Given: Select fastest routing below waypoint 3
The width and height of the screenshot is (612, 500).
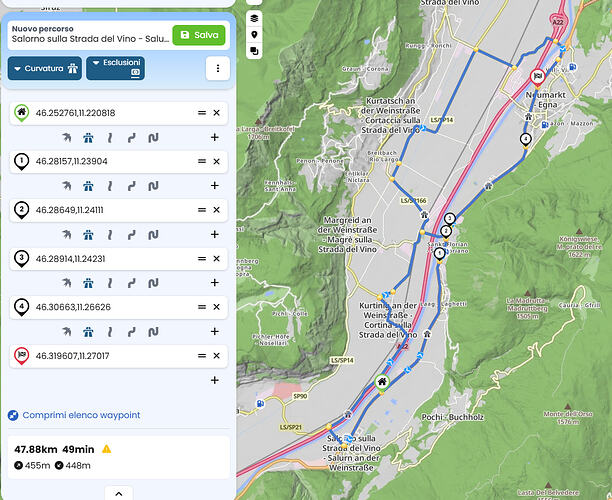Looking at the screenshot, I should (67, 283).
